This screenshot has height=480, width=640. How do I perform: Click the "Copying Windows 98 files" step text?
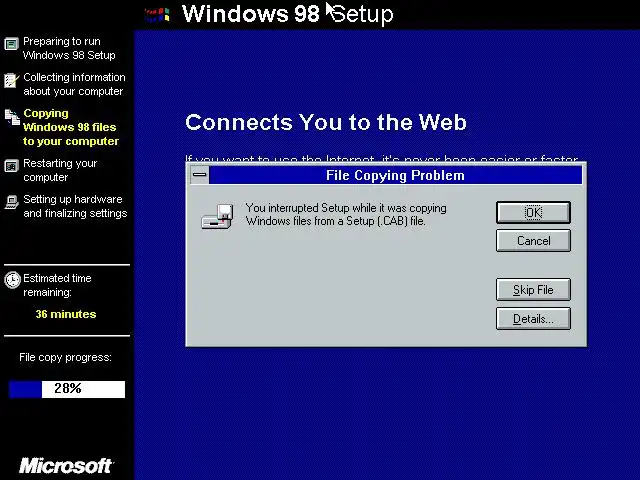(x=71, y=127)
